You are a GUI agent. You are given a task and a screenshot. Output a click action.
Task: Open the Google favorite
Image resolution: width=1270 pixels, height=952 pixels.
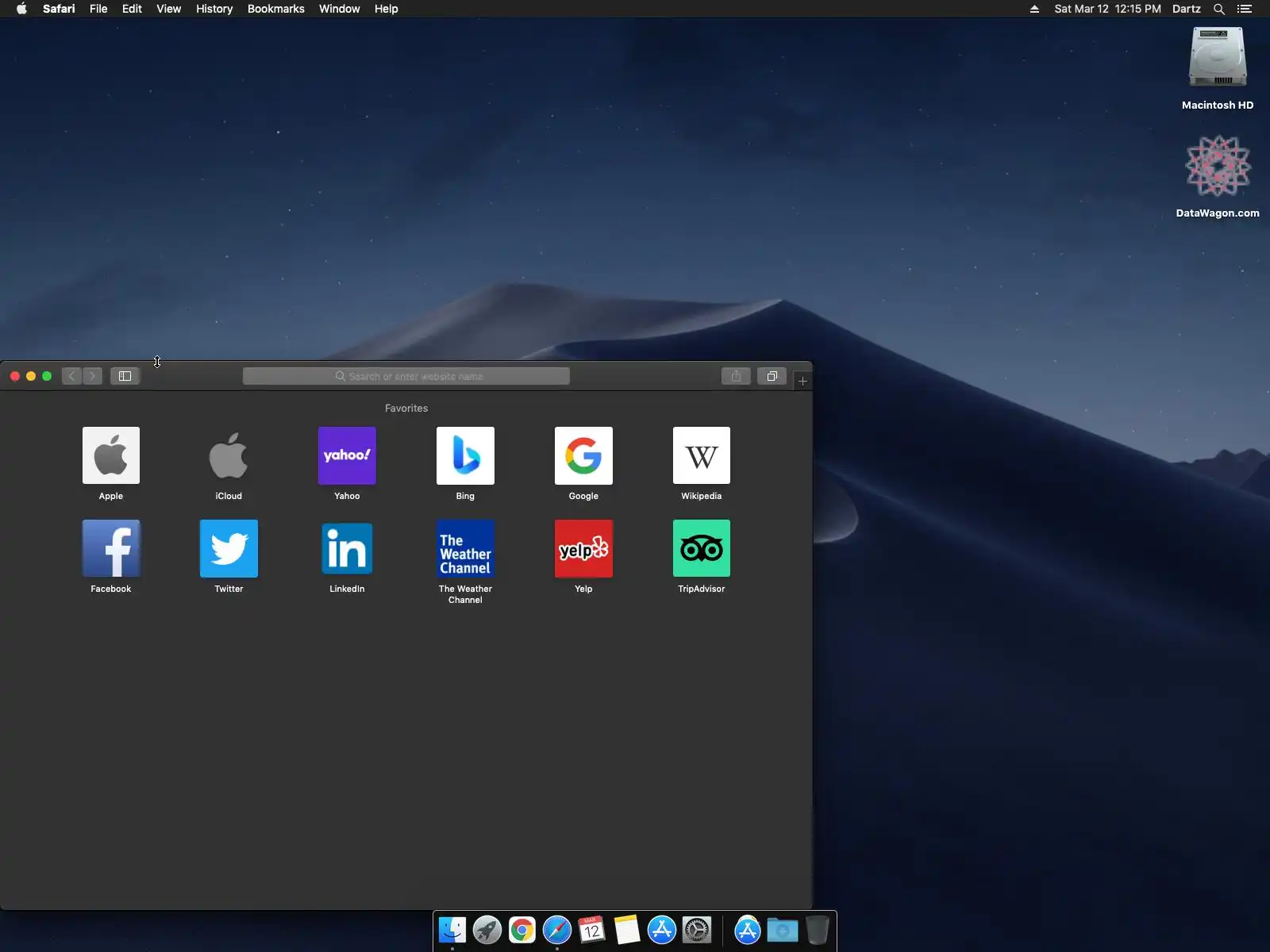(x=583, y=455)
